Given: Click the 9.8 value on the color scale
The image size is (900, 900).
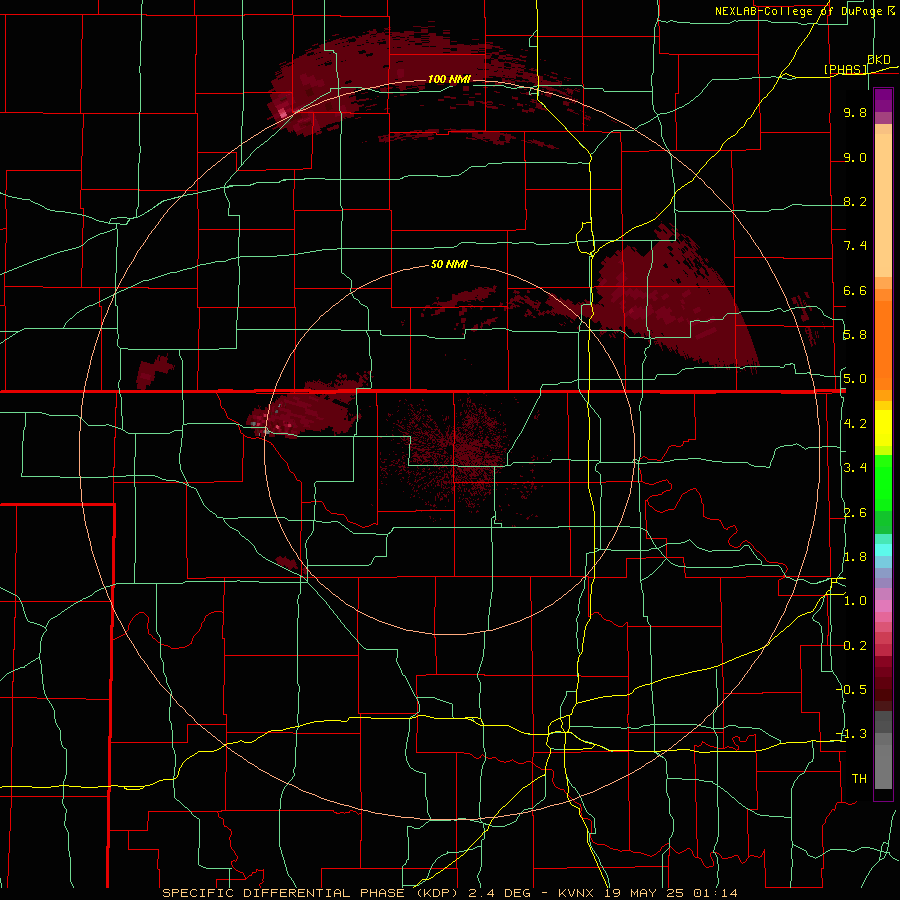Looking at the screenshot, I should click(x=855, y=113).
